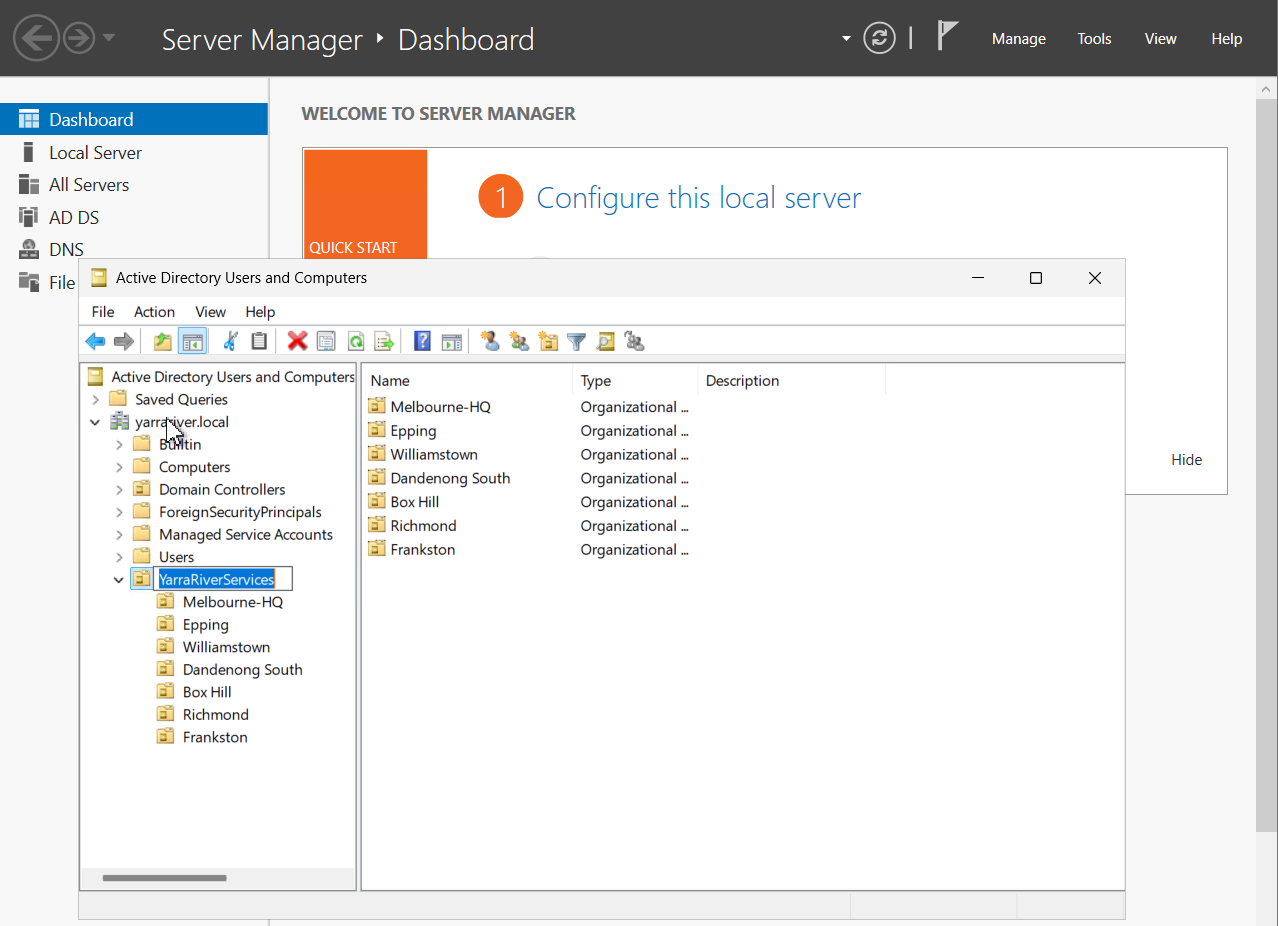Collapse the YarraRiverServices OU
Screen dimensions: 1278x926
119,579
